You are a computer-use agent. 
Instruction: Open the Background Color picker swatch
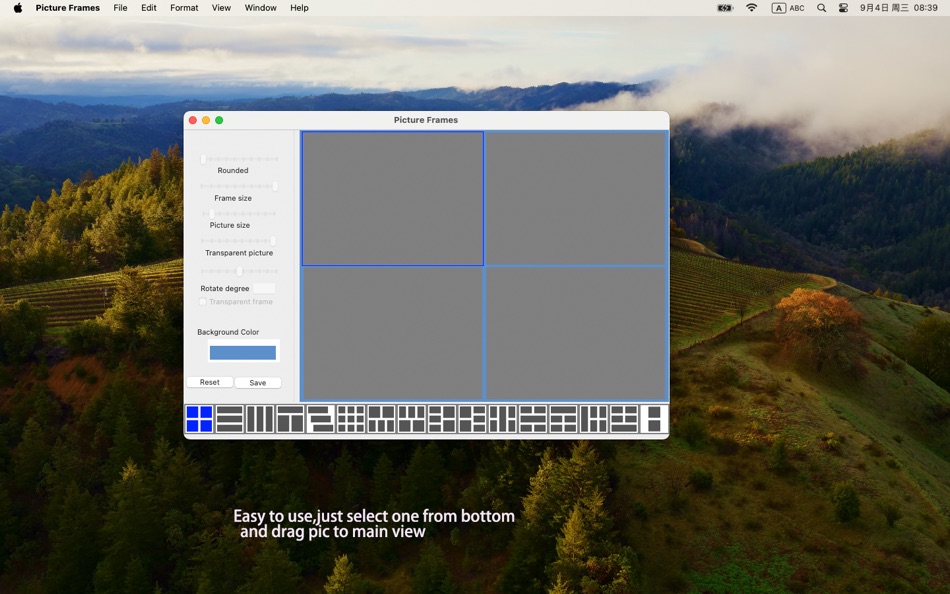243,352
